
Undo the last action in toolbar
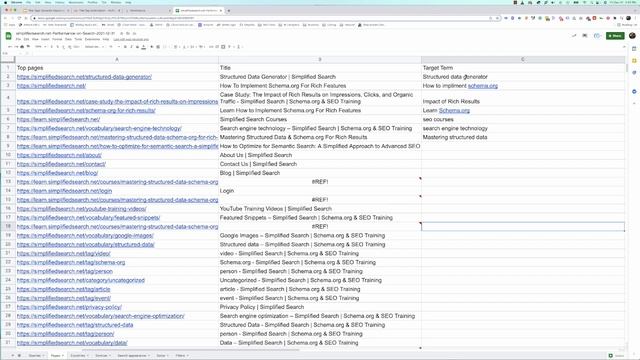pyautogui.click(x=10, y=47)
